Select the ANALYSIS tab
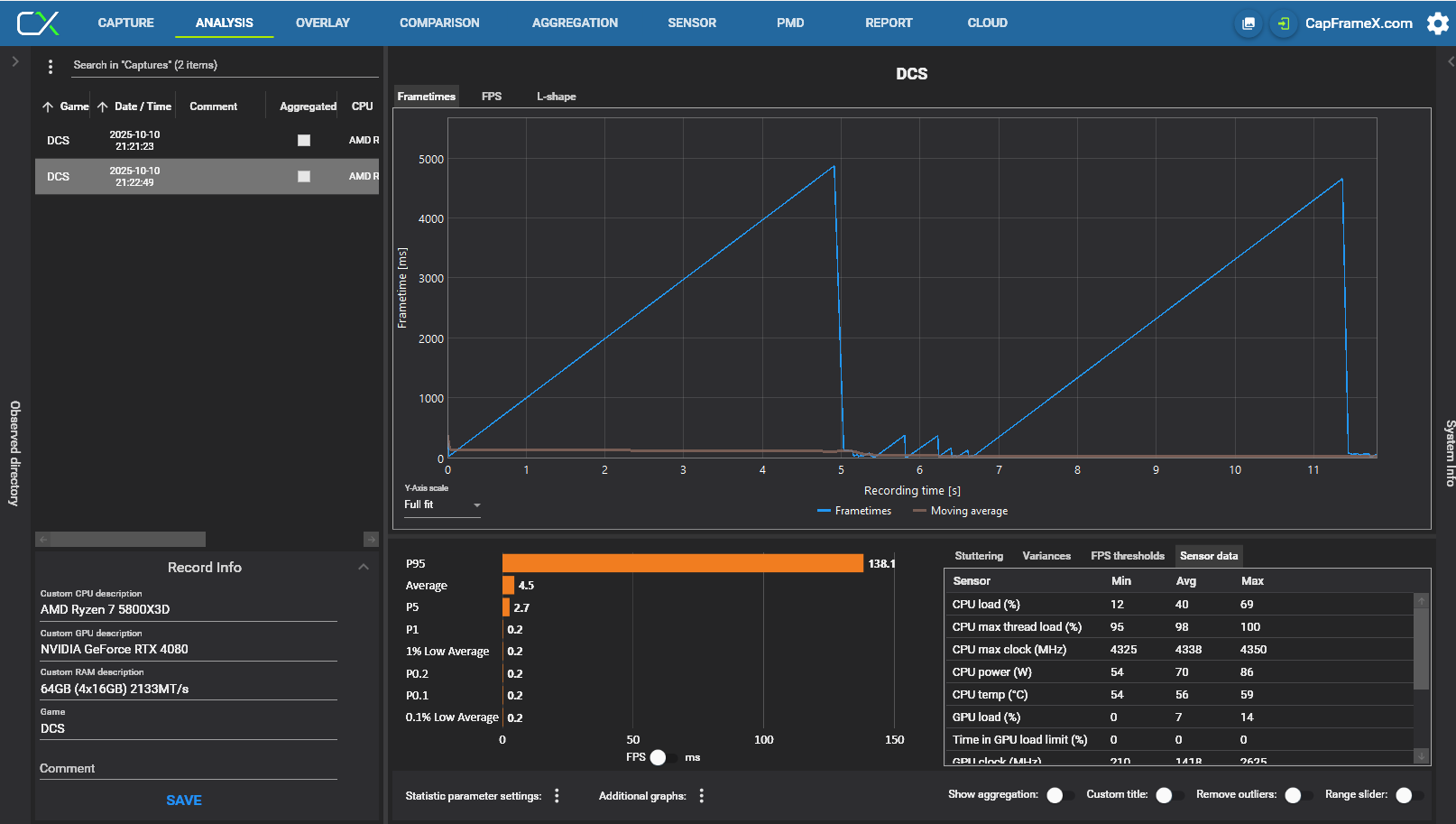Image resolution: width=1456 pixels, height=824 pixels. [224, 23]
